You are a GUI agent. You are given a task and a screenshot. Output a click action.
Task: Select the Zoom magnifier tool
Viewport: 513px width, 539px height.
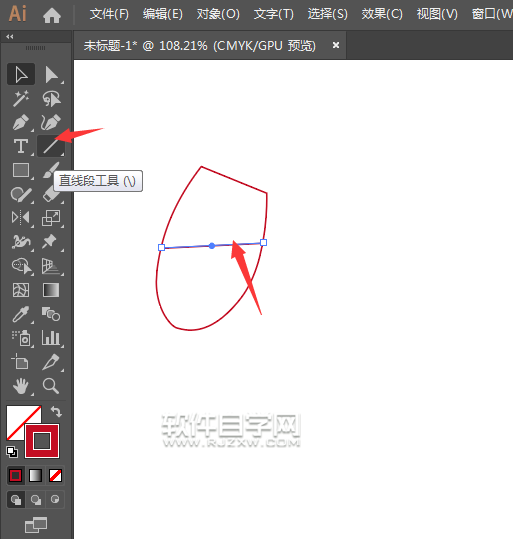[x=51, y=386]
